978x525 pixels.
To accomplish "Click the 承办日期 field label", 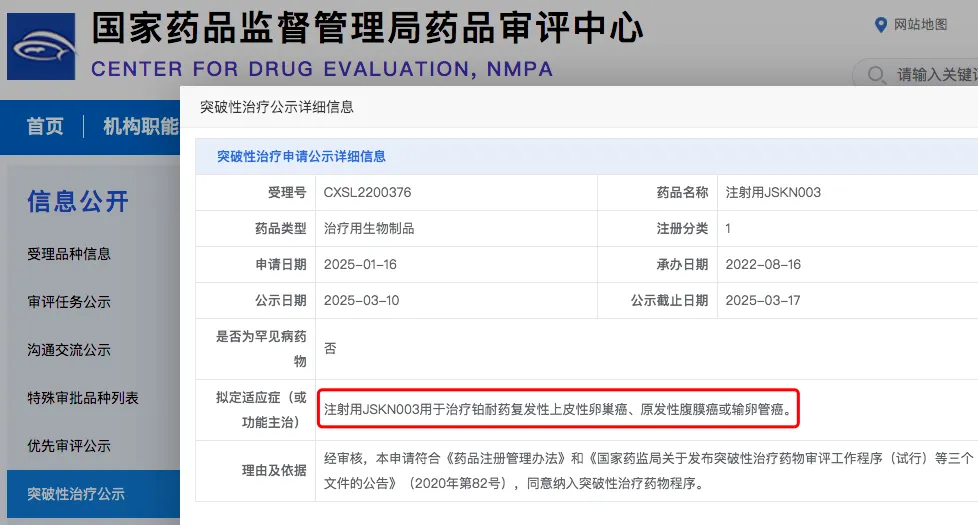I will click(x=682, y=264).
